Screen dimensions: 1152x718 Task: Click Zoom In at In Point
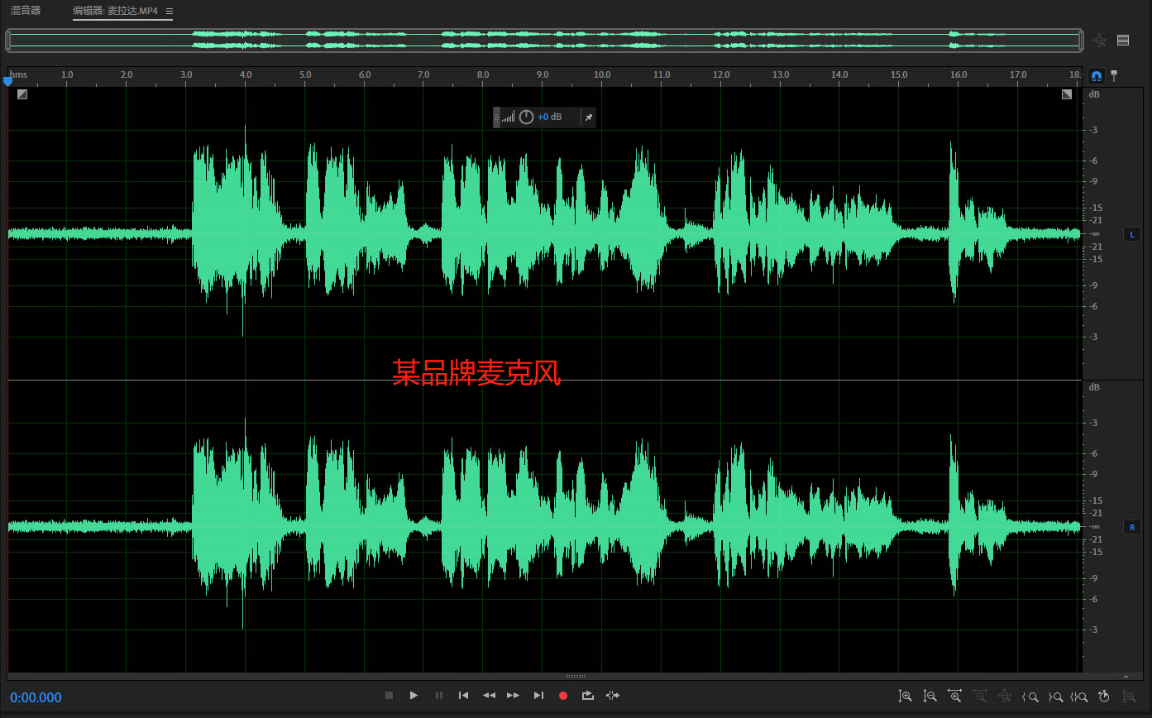[x=1030, y=696]
